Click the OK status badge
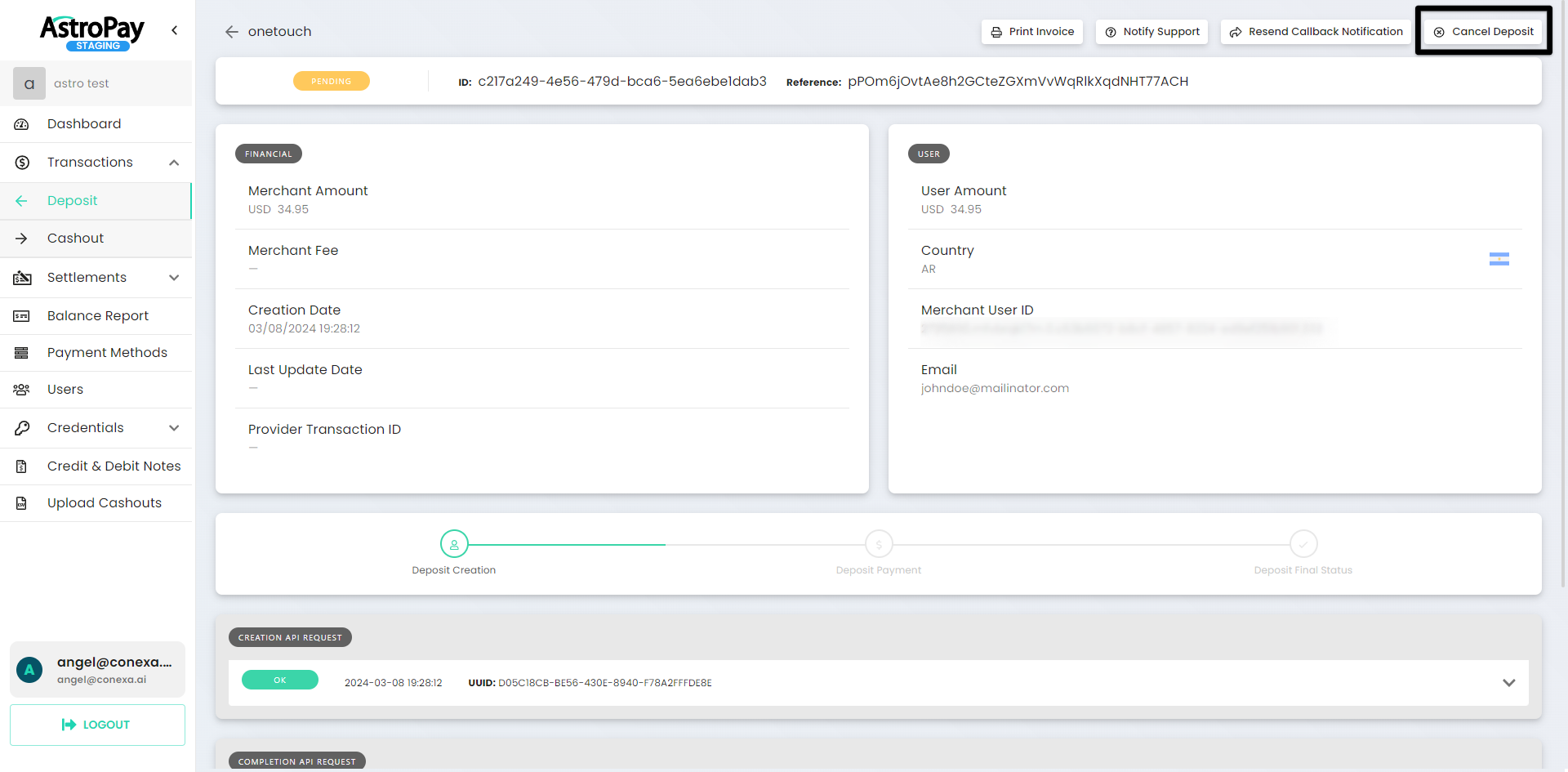 click(280, 680)
